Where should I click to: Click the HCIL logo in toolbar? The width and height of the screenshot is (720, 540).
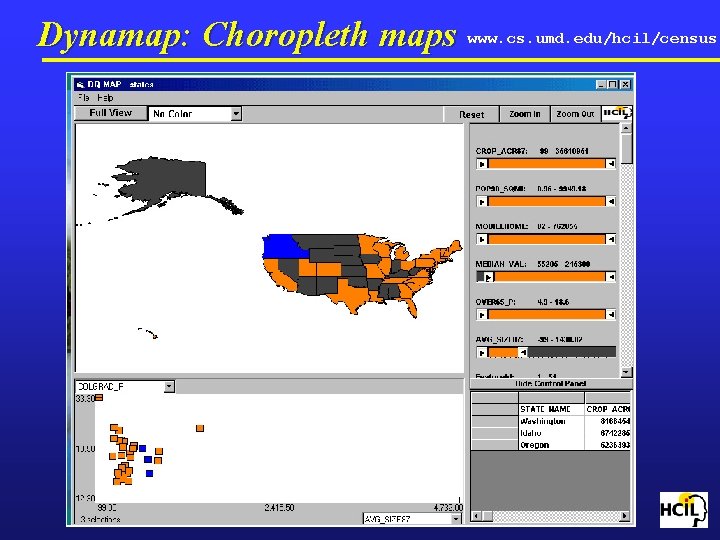point(616,113)
